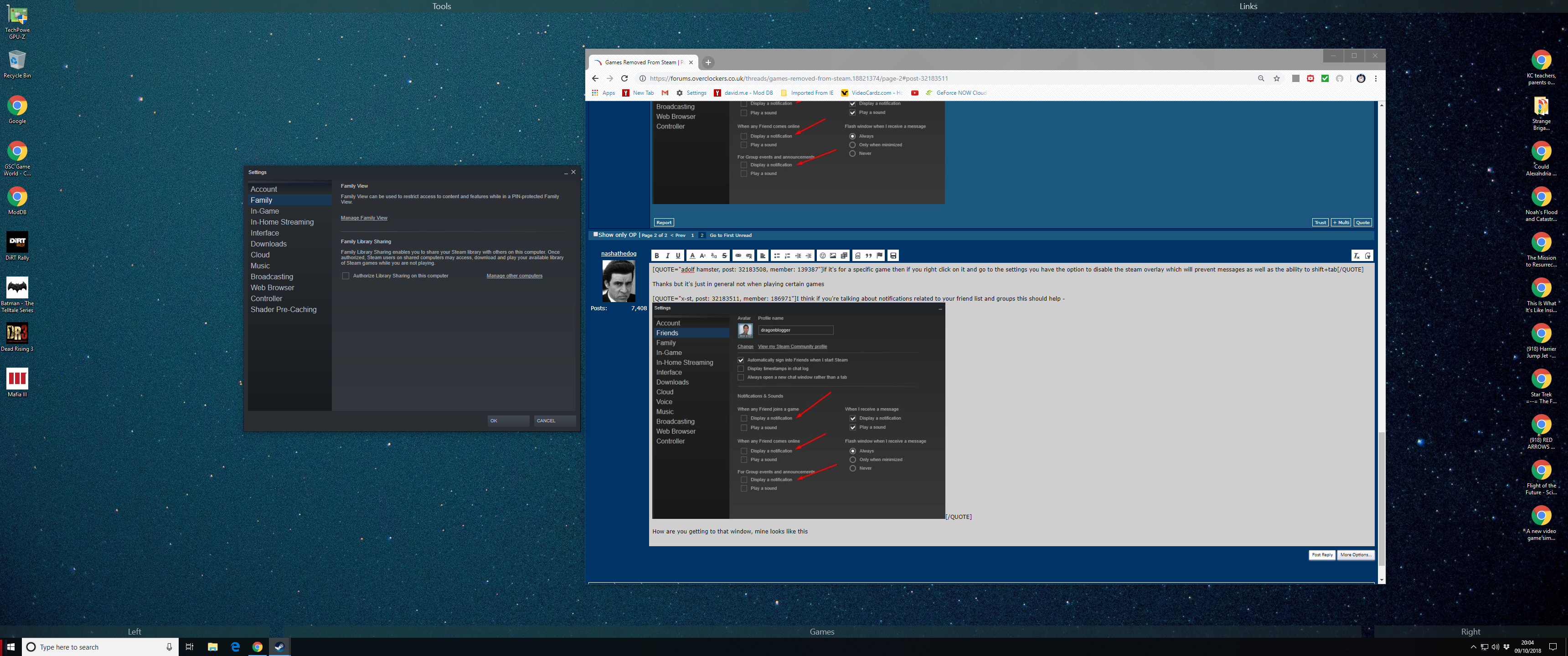This screenshot has width=1568, height=656.
Task: Click the unlink icon in editor
Action: 749,256
